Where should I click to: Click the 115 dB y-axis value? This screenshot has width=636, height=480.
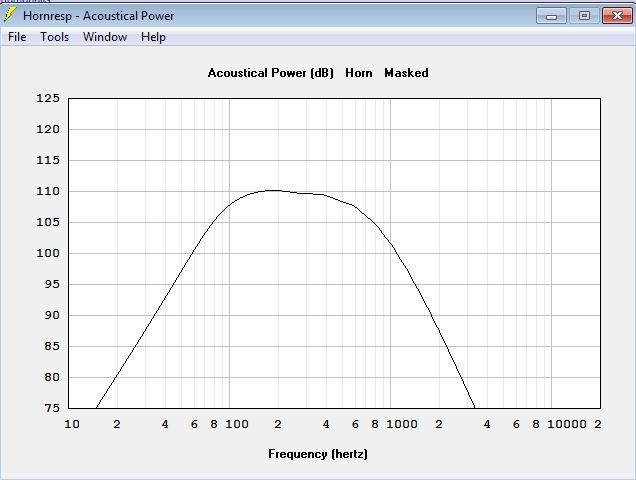click(x=48, y=160)
